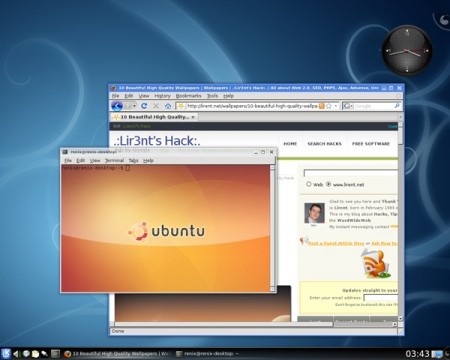Bookmark the page with the star icon
This screenshot has width=450, height=360.
point(329,106)
